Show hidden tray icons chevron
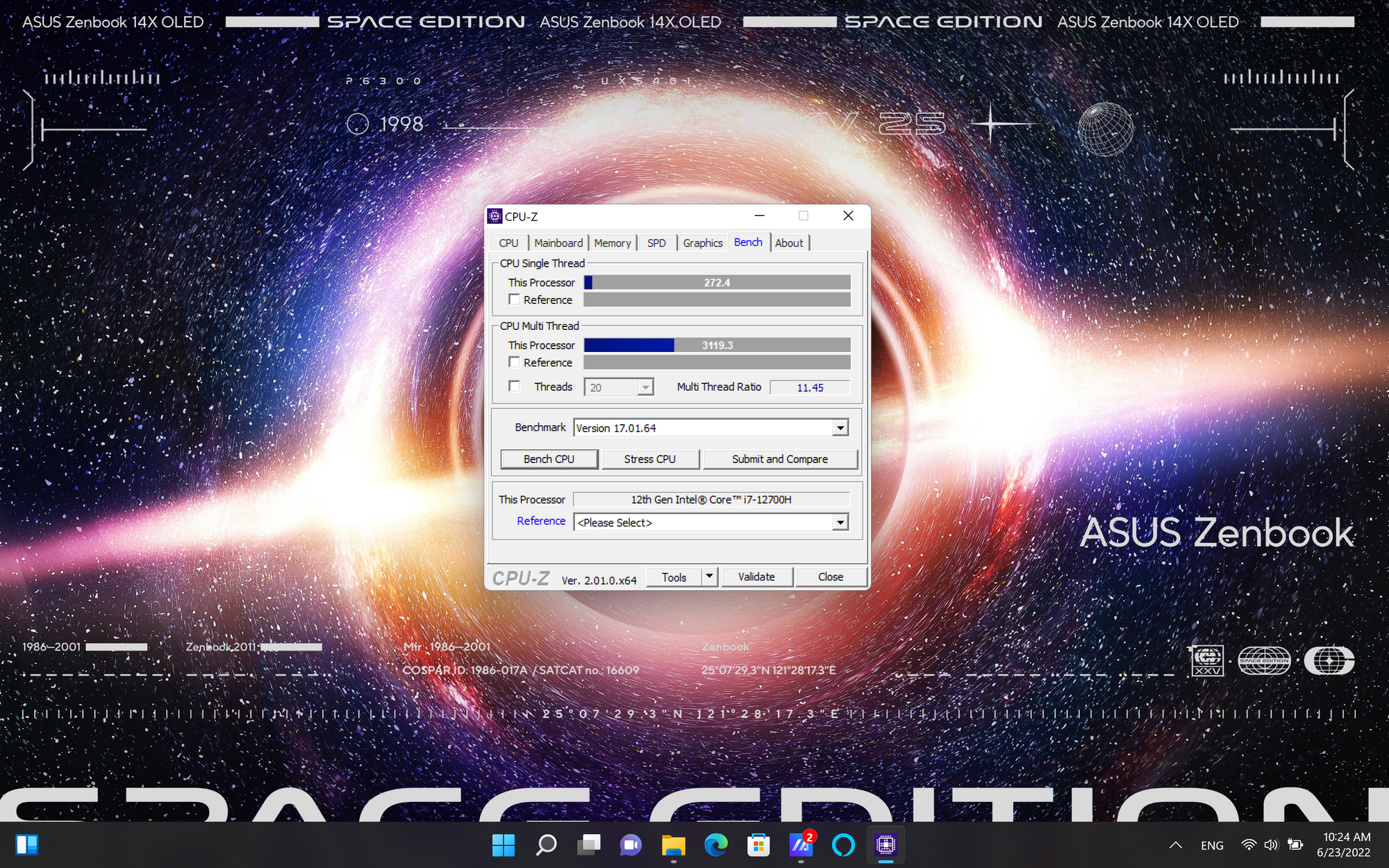Image resolution: width=1389 pixels, height=868 pixels. click(x=1175, y=845)
